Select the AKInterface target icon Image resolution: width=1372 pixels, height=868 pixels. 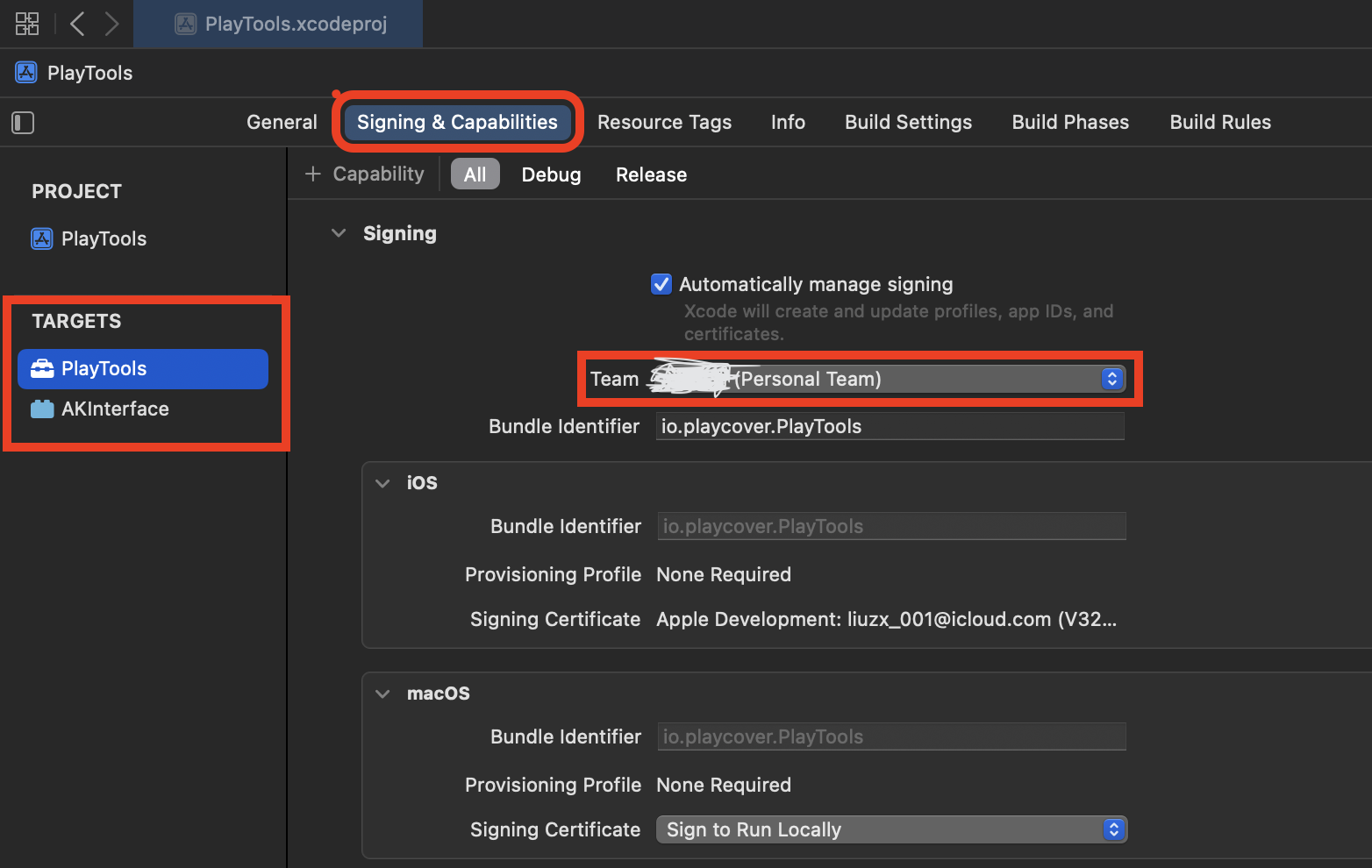(x=42, y=409)
